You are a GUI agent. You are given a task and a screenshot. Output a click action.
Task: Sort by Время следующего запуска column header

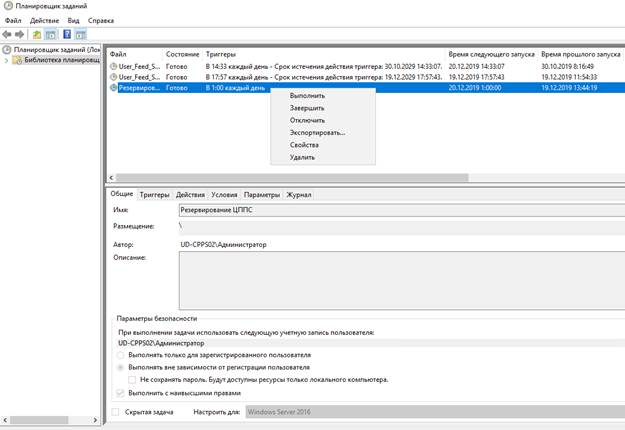(492, 54)
